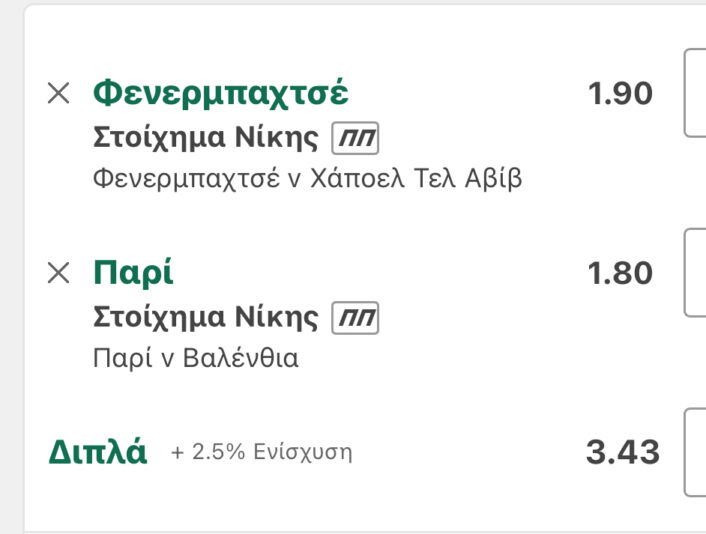The width and height of the screenshot is (706, 534).
Task: Focus the stake box beside odds 1.90
Action: [694, 92]
